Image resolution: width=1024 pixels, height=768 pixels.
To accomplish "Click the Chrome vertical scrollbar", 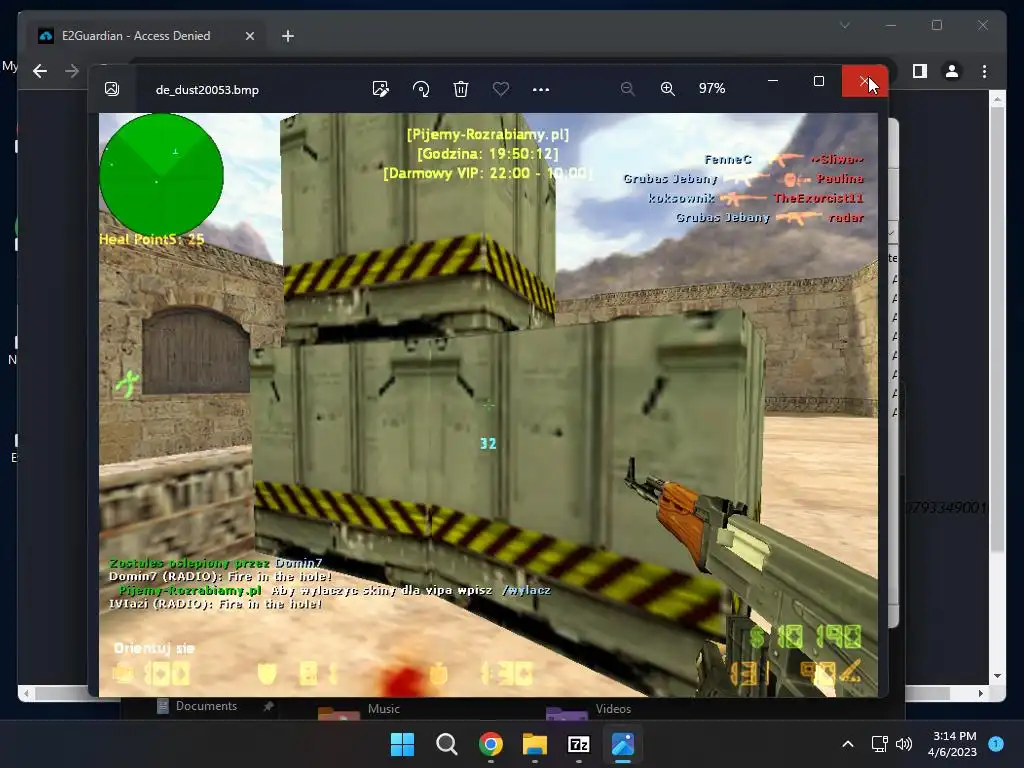I will (x=997, y=330).
